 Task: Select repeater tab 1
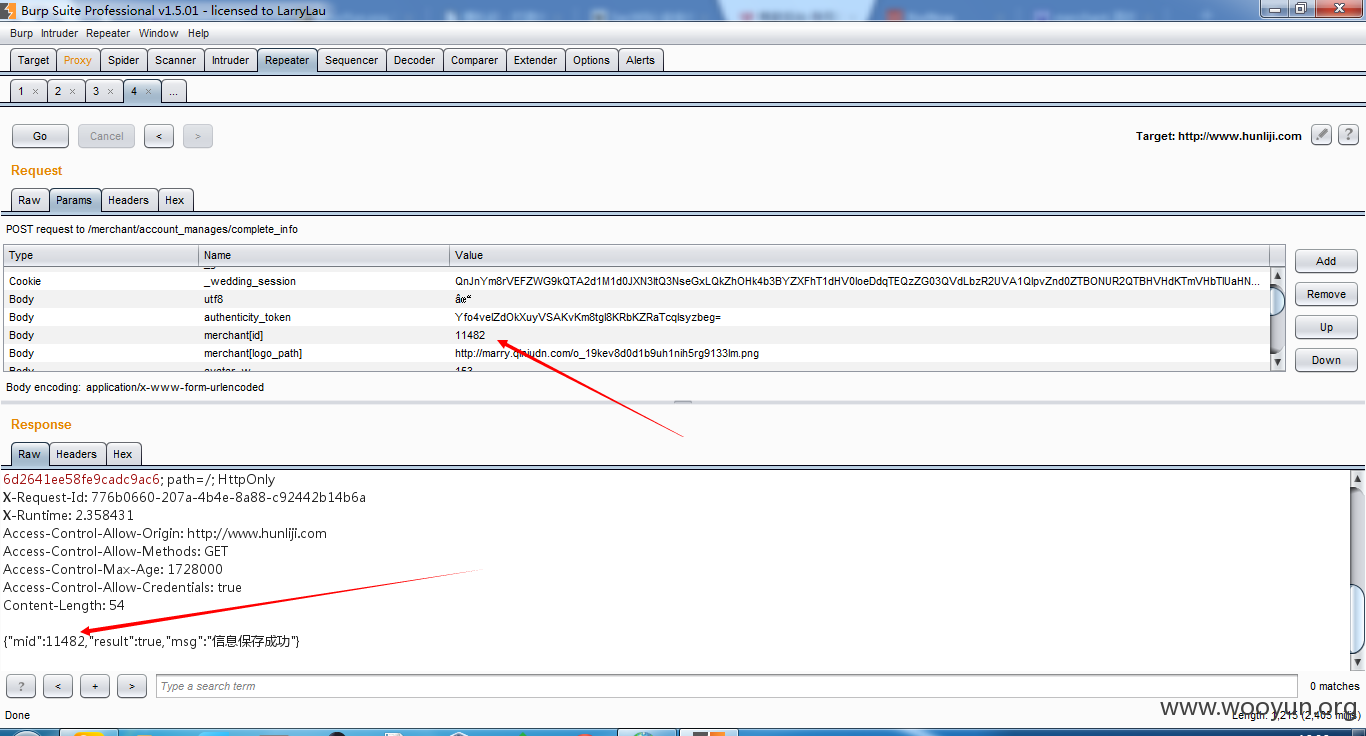tap(21, 91)
